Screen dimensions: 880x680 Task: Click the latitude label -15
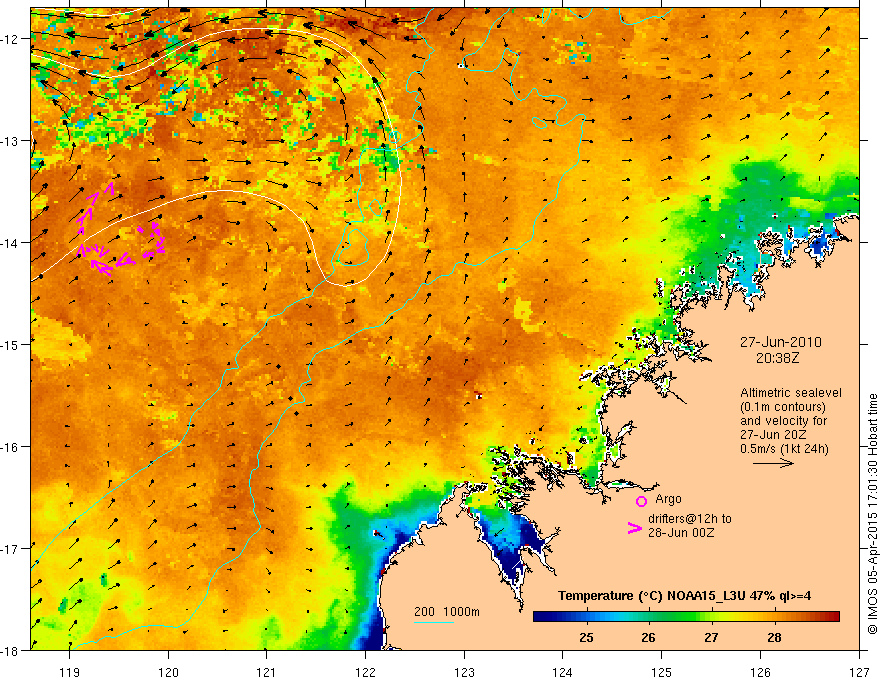[11, 345]
